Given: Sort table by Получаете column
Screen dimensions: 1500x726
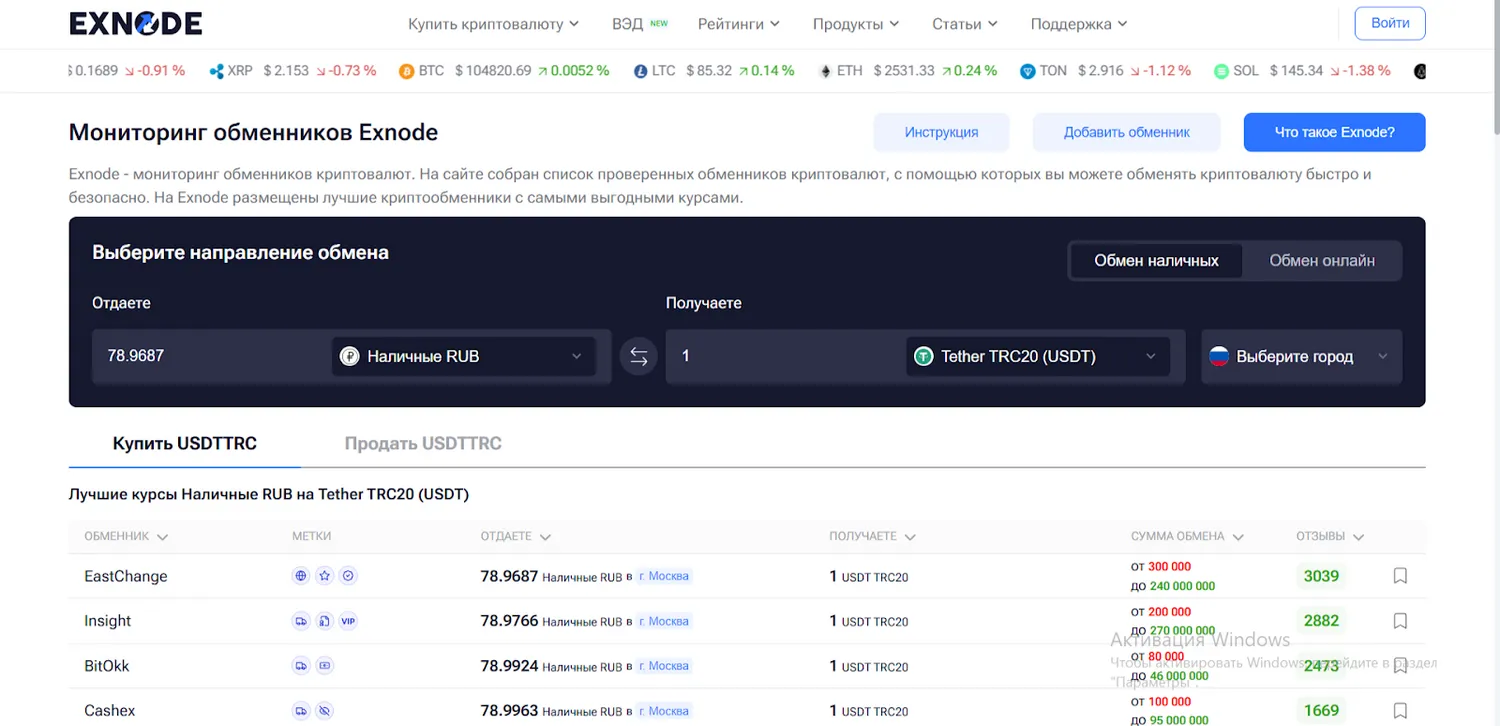Looking at the screenshot, I should (873, 537).
